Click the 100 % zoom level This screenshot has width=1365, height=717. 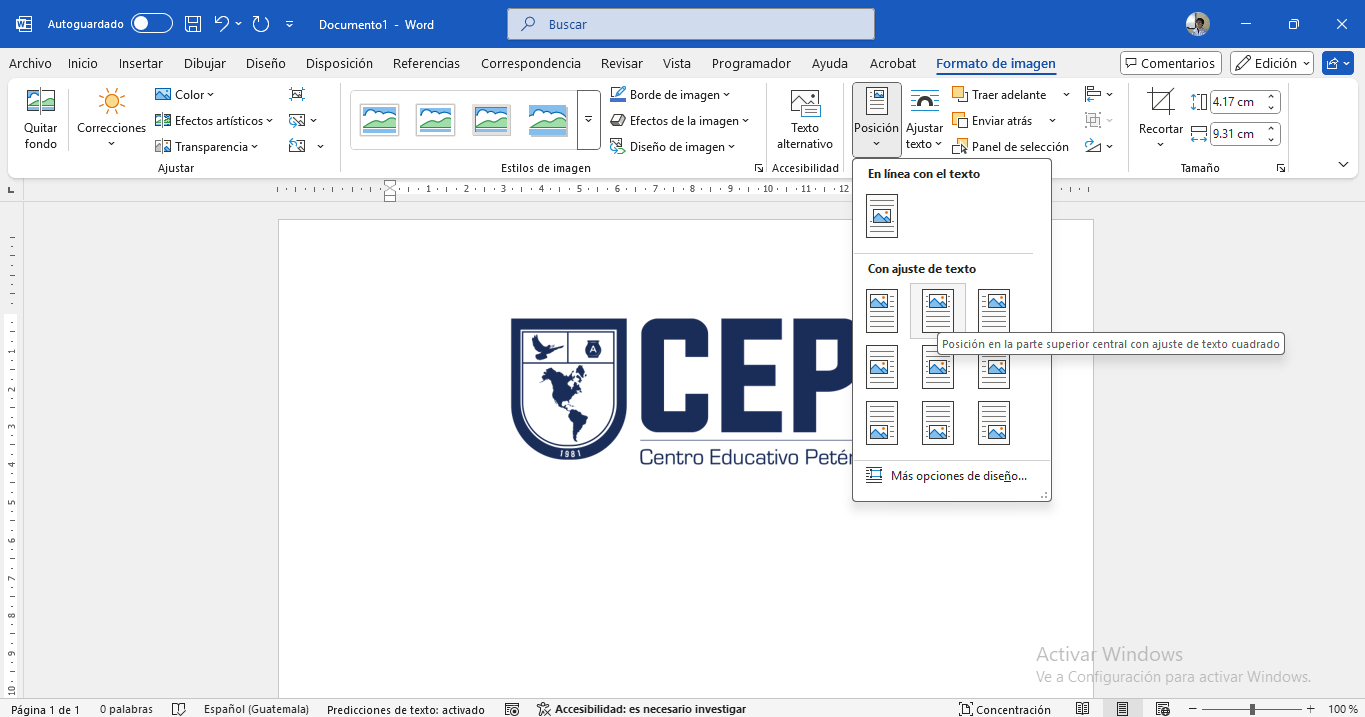1342,709
